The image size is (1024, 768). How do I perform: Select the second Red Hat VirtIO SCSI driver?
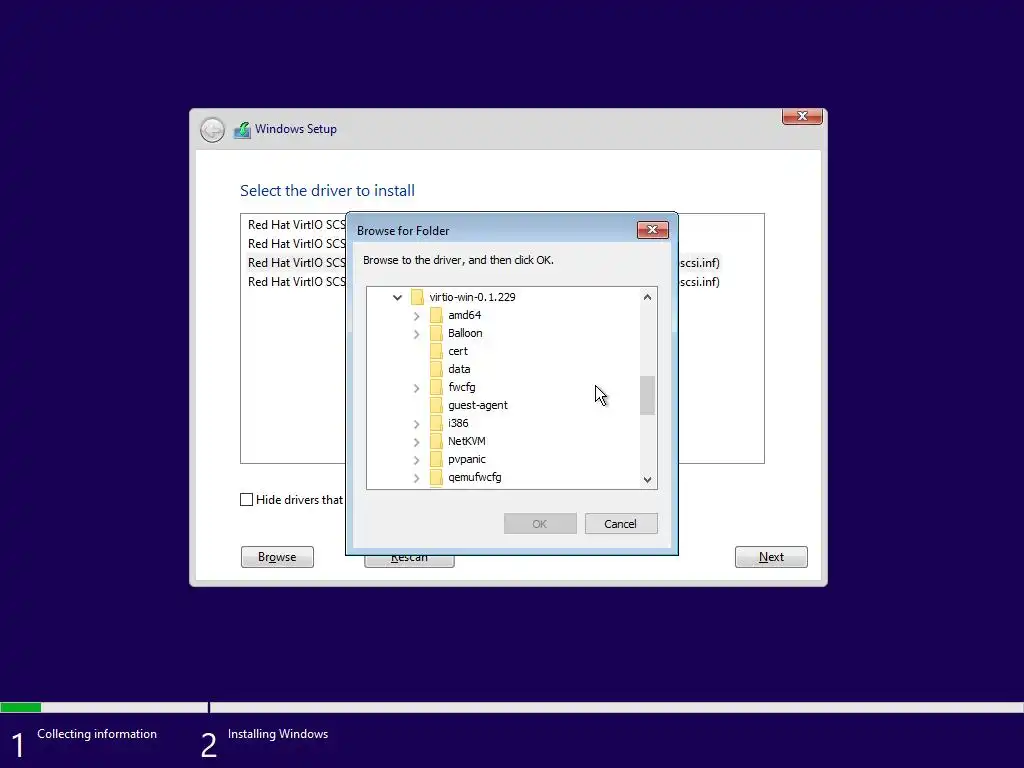(x=296, y=244)
